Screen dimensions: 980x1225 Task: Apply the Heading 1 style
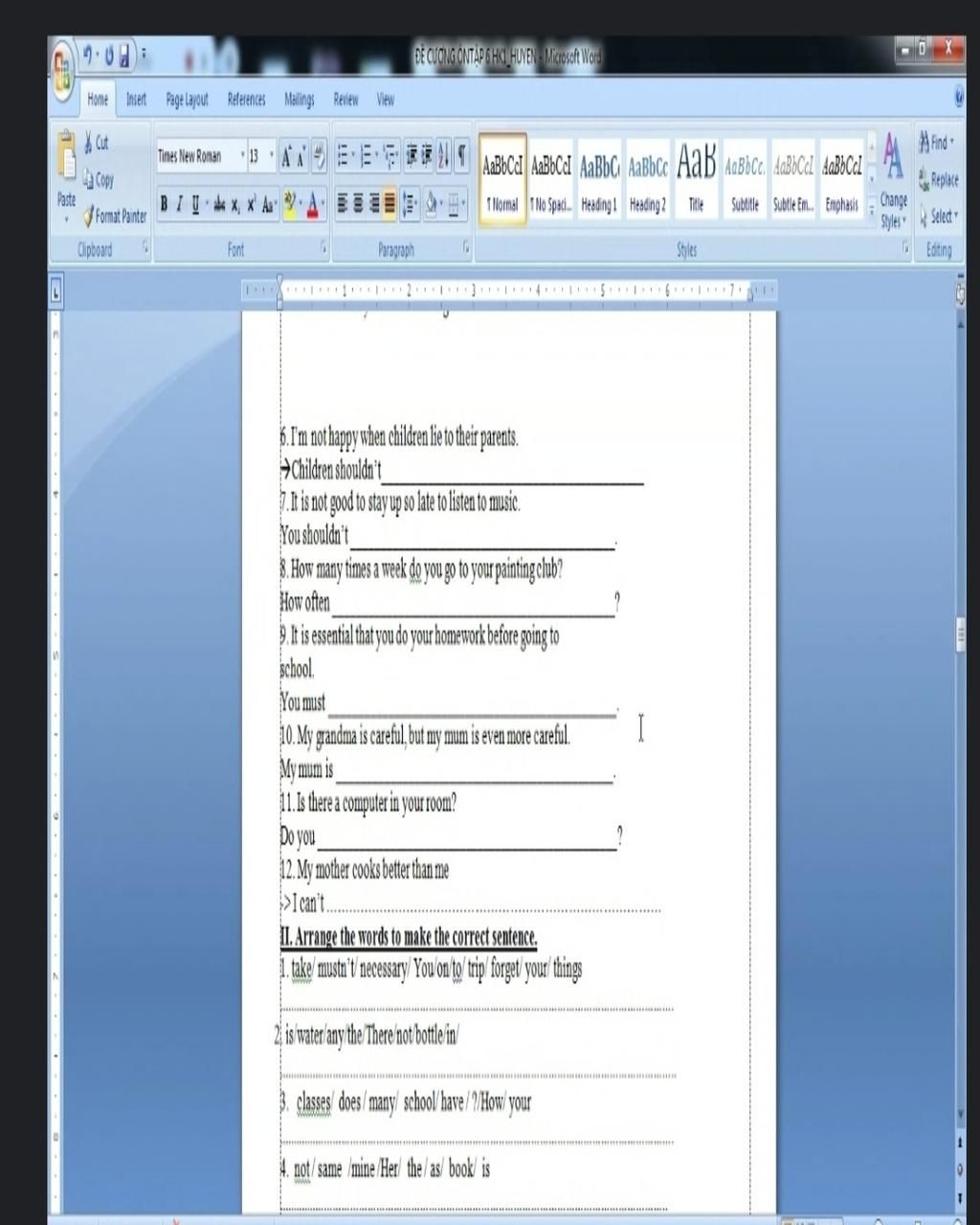(599, 181)
